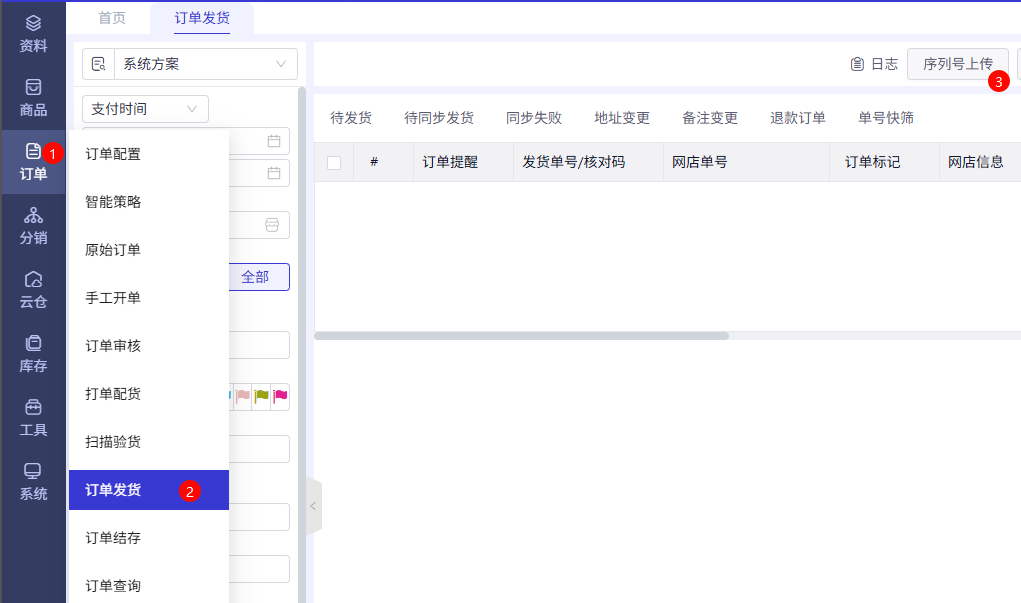Screen dimensions: 1021x603
Task: Expand the 系统方案 dropdown
Action: [206, 64]
